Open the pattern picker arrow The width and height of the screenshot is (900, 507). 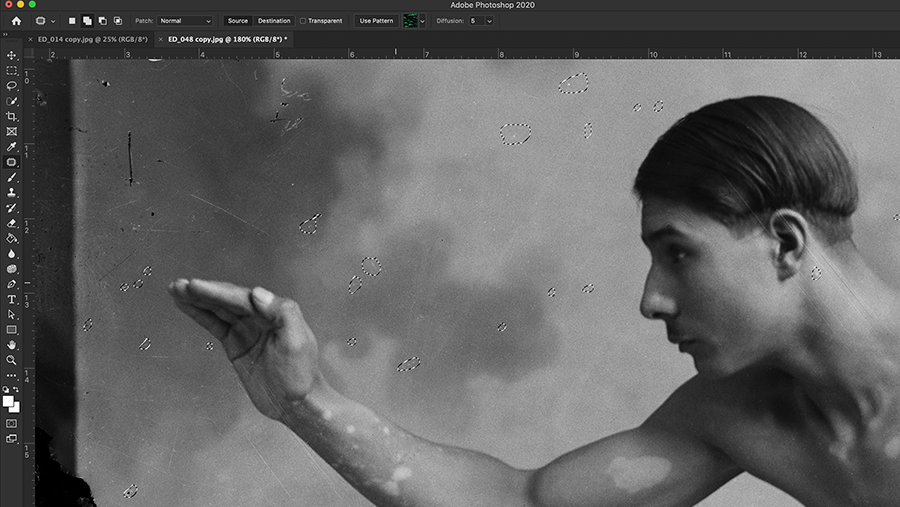[x=422, y=21]
